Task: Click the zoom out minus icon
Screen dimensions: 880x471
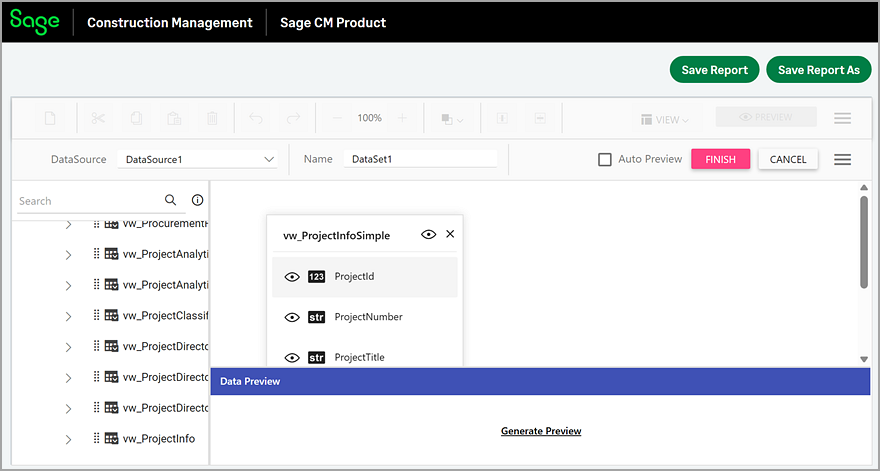Action: pos(337,118)
